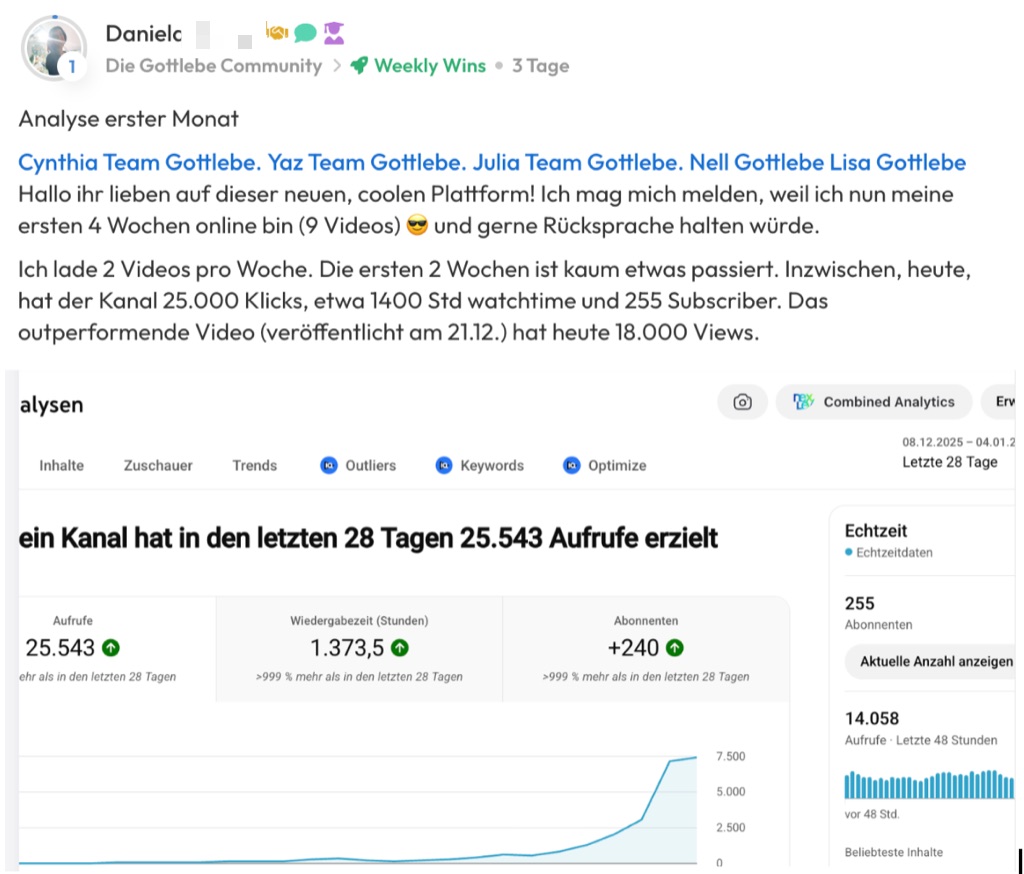Image resolution: width=1024 pixels, height=874 pixels.
Task: Click the blue icon beside Outliers
Action: point(329,465)
